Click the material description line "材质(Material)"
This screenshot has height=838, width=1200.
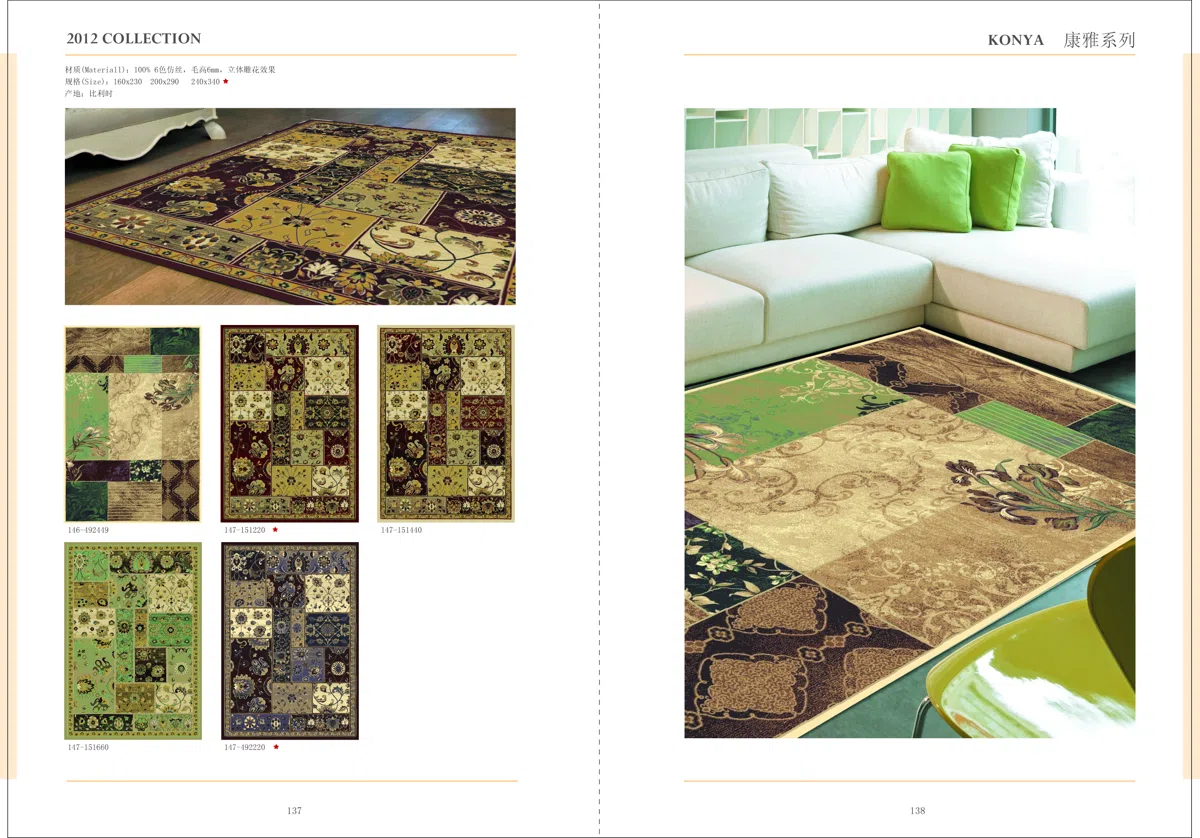click(170, 70)
